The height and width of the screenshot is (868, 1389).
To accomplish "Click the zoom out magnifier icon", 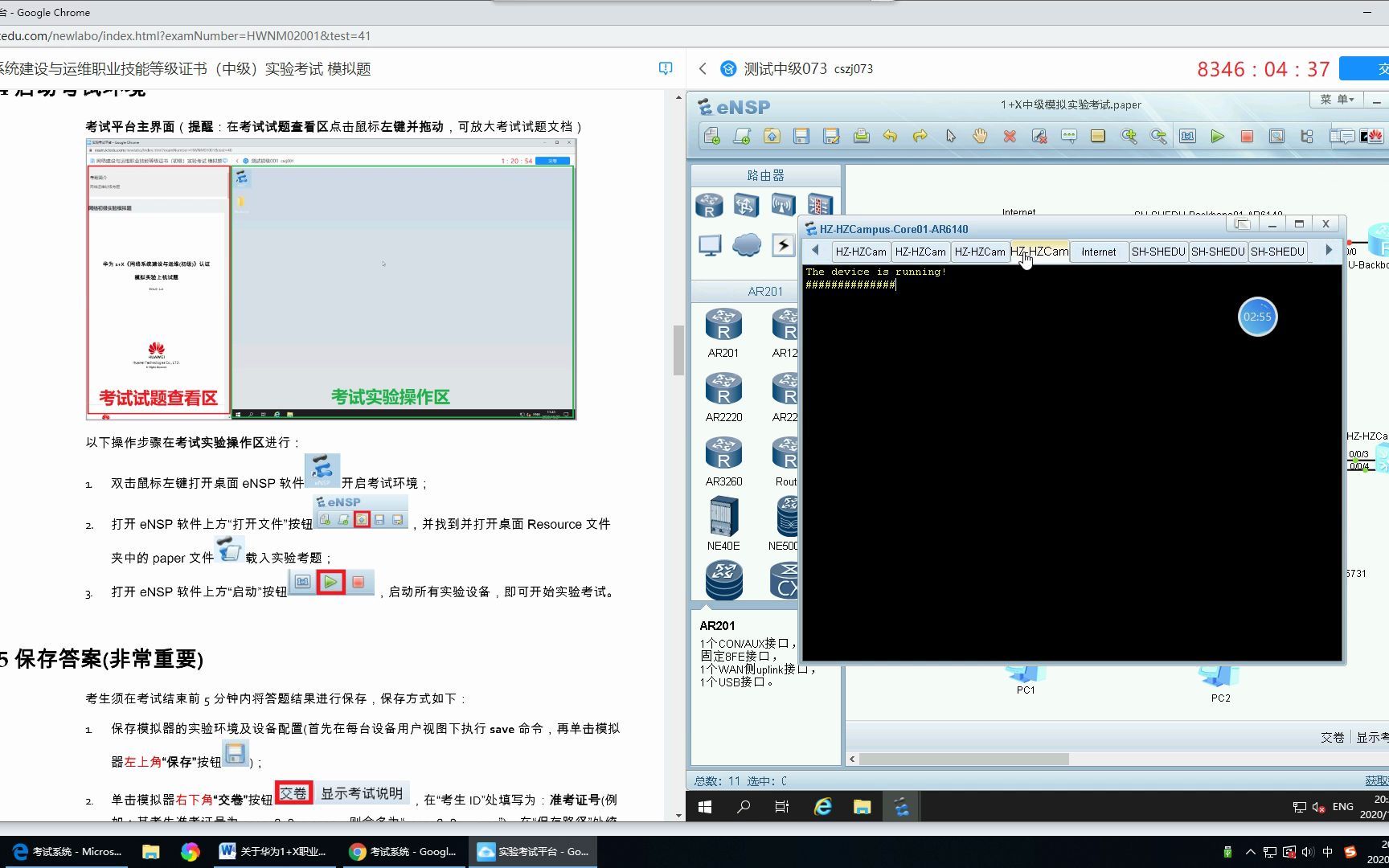I will coord(1158,136).
